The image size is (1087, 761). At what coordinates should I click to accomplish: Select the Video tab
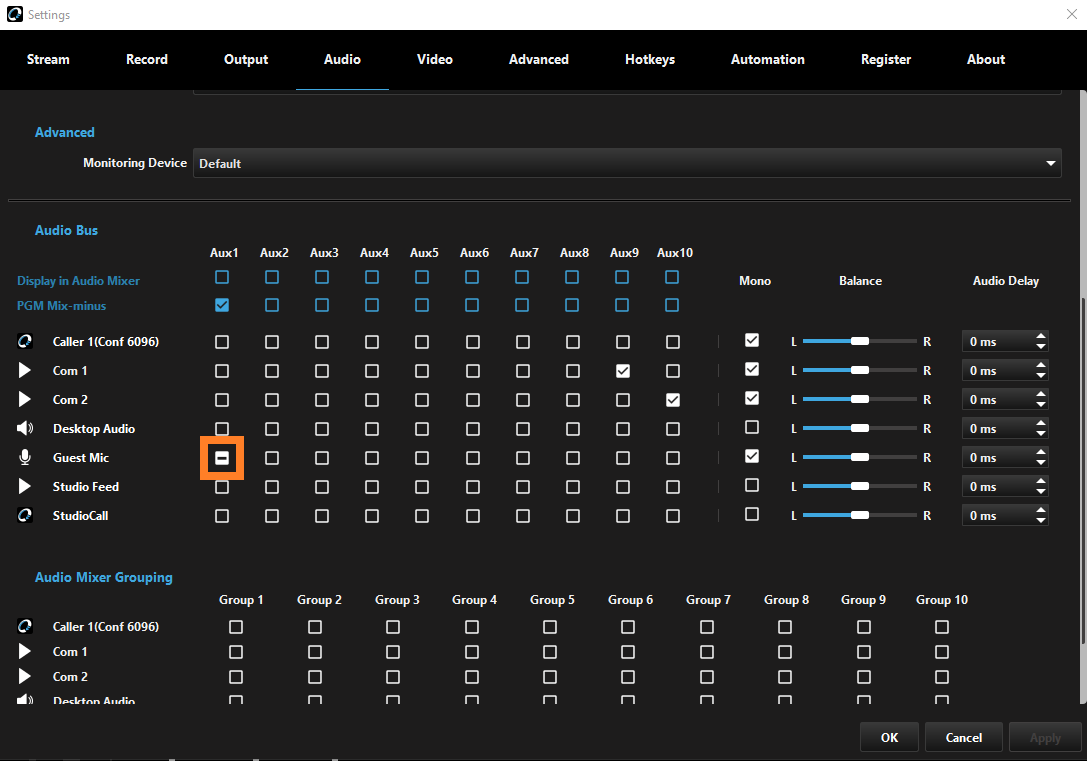(x=435, y=60)
